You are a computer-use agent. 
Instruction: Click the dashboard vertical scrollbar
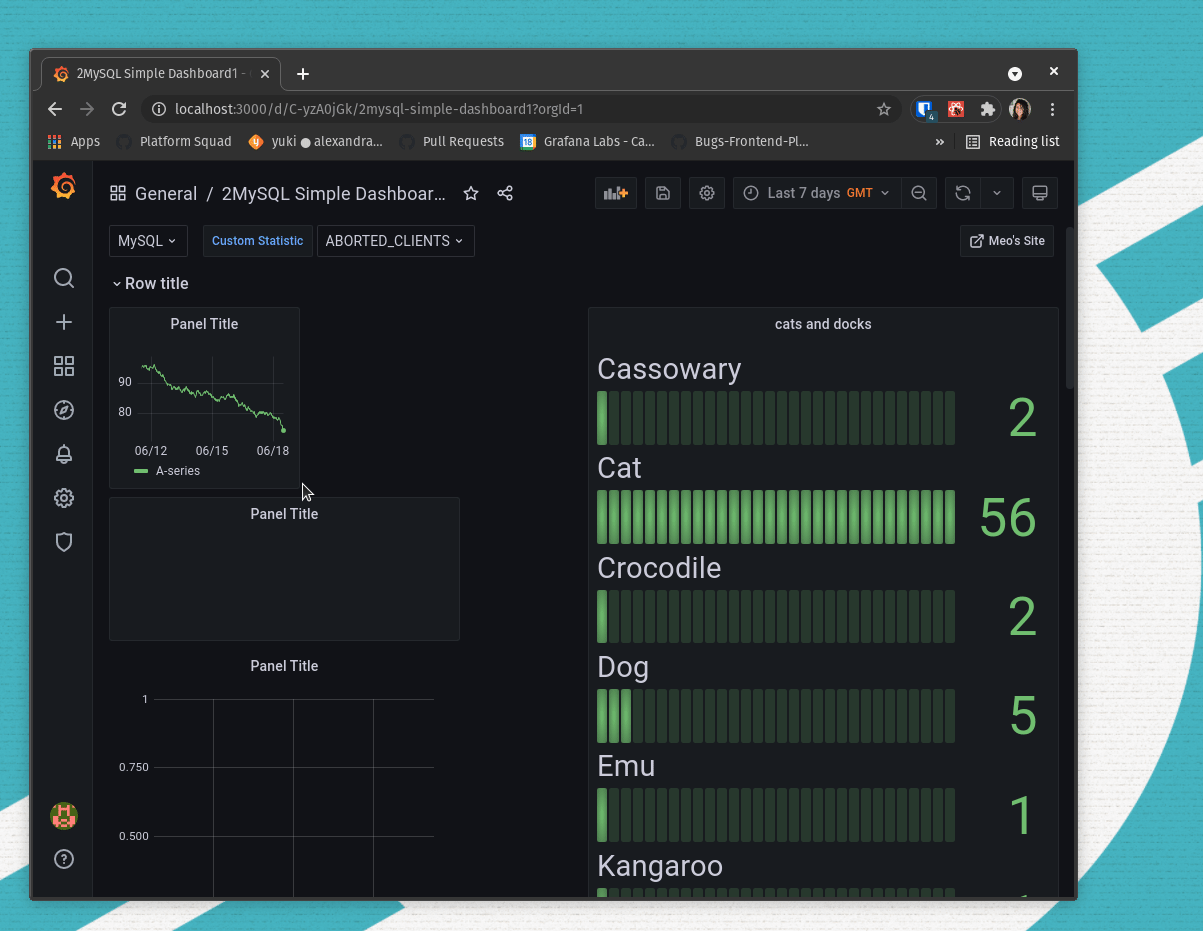click(1070, 308)
